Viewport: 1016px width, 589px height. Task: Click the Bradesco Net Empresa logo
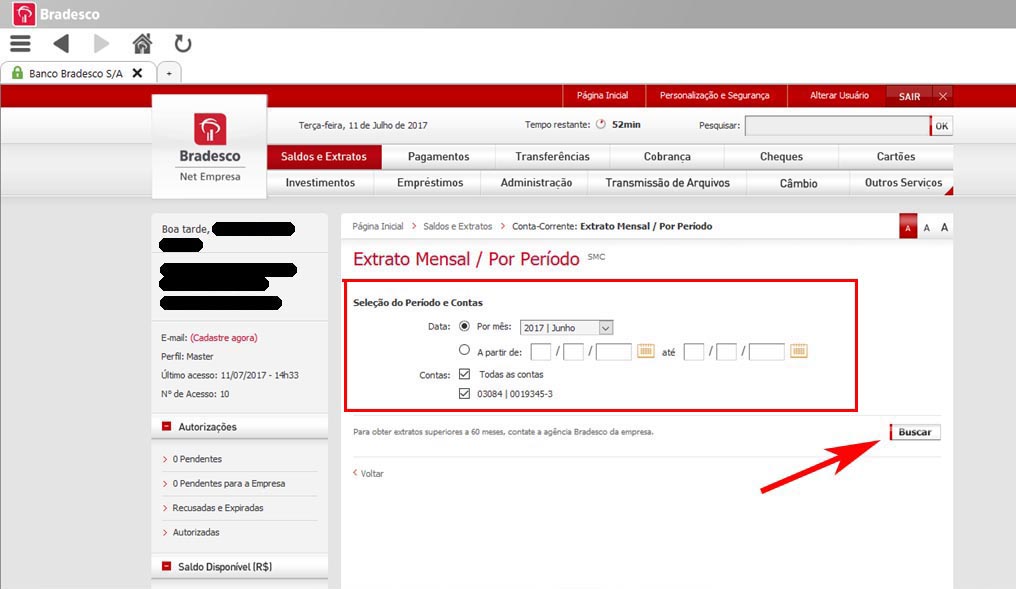(209, 146)
